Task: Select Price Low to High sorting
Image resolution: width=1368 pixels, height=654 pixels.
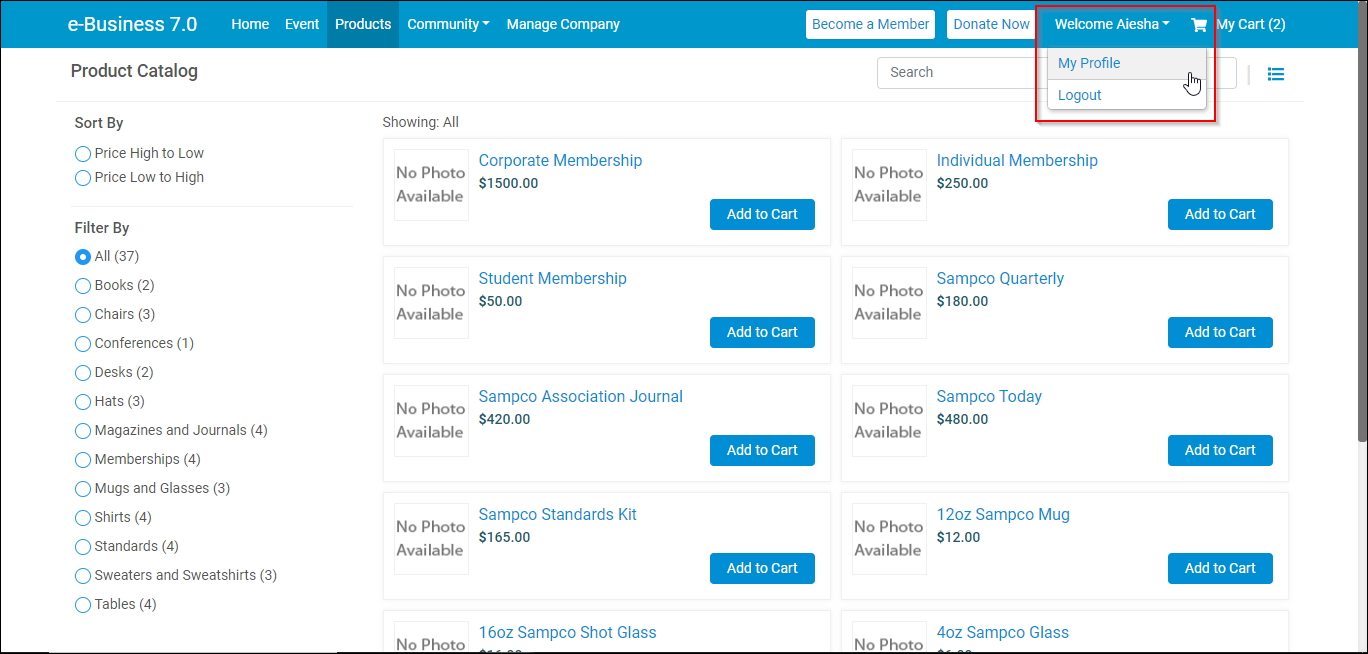Action: (x=82, y=177)
